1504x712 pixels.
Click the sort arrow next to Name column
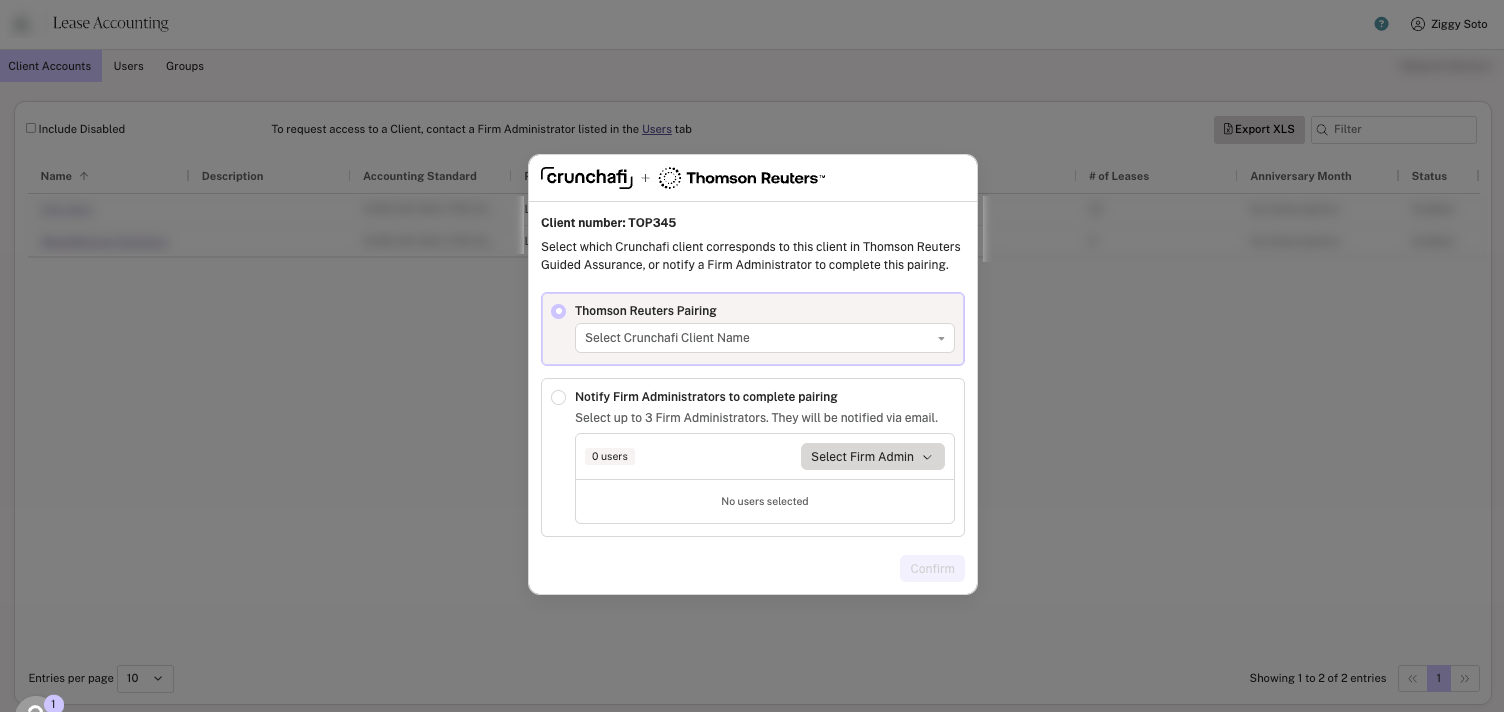point(84,176)
